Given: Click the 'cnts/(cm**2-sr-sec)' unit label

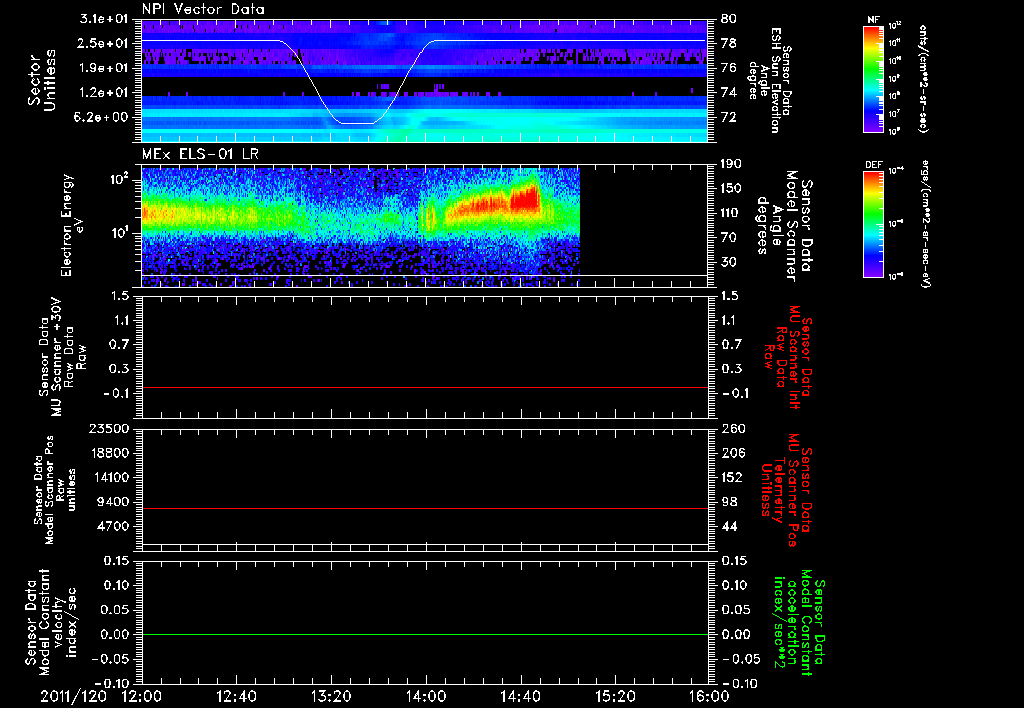Looking at the screenshot, I should click(923, 78).
